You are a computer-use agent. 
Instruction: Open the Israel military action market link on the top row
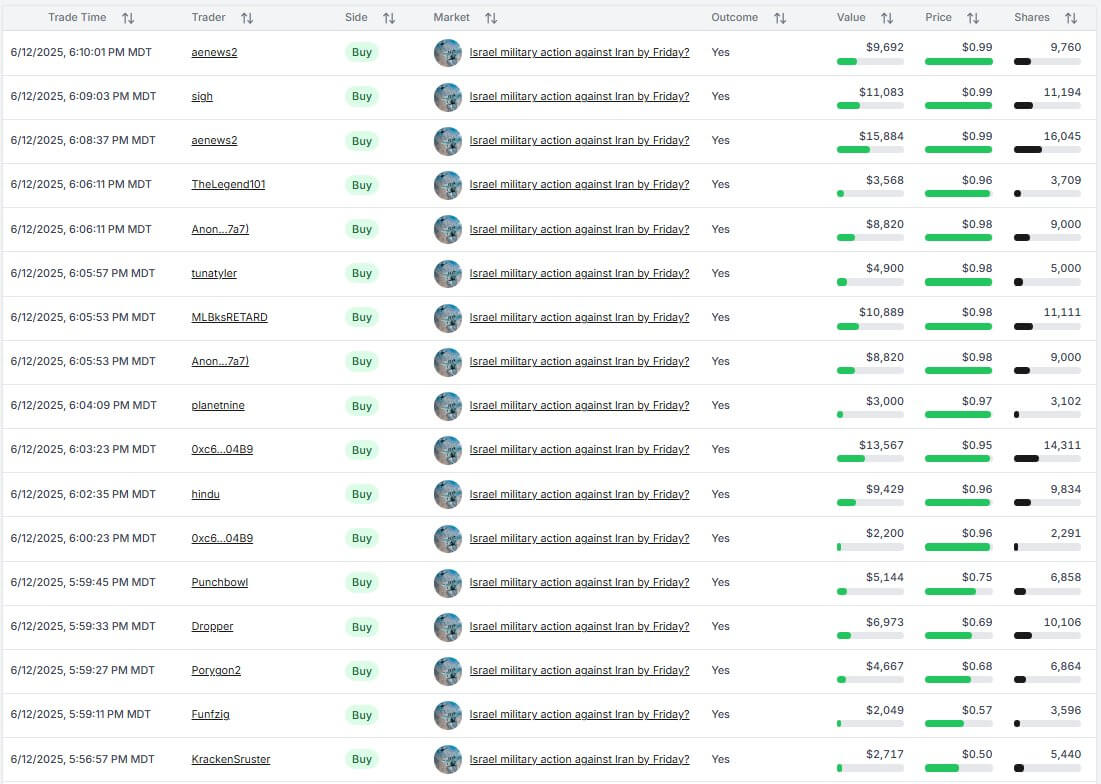click(578, 52)
